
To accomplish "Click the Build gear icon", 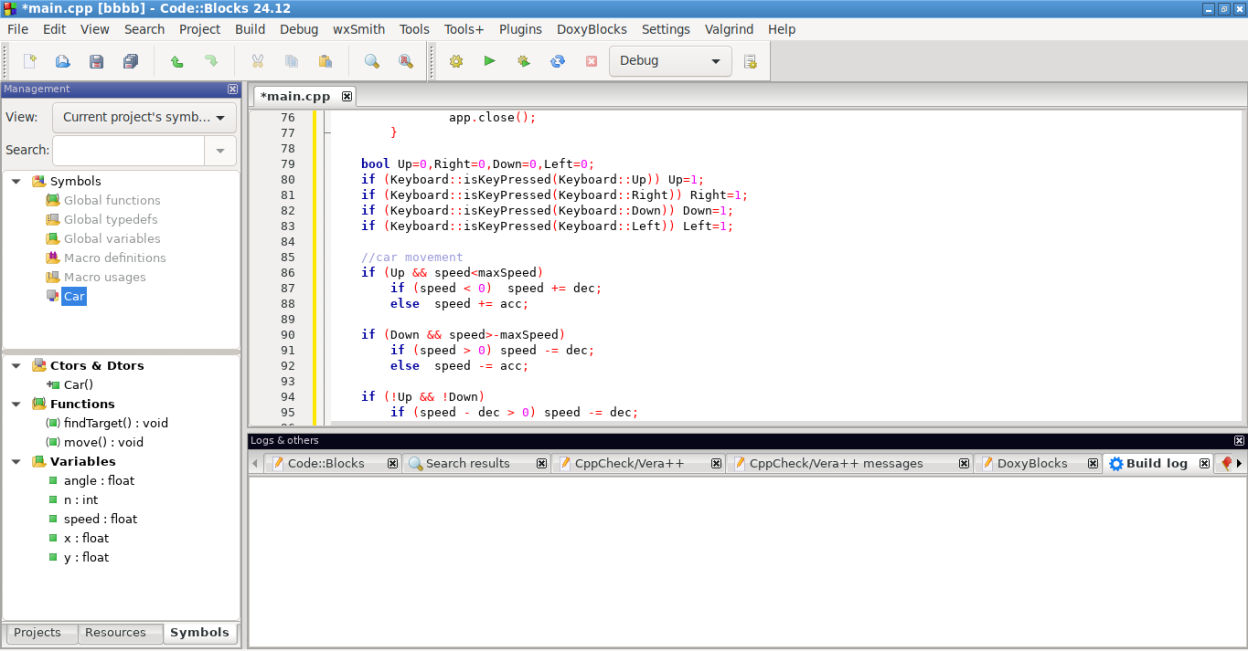I will click(x=456, y=61).
